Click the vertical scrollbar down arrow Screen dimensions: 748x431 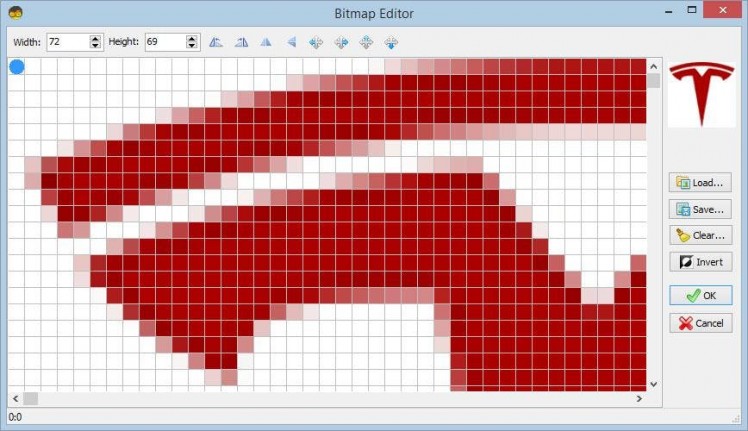(654, 384)
